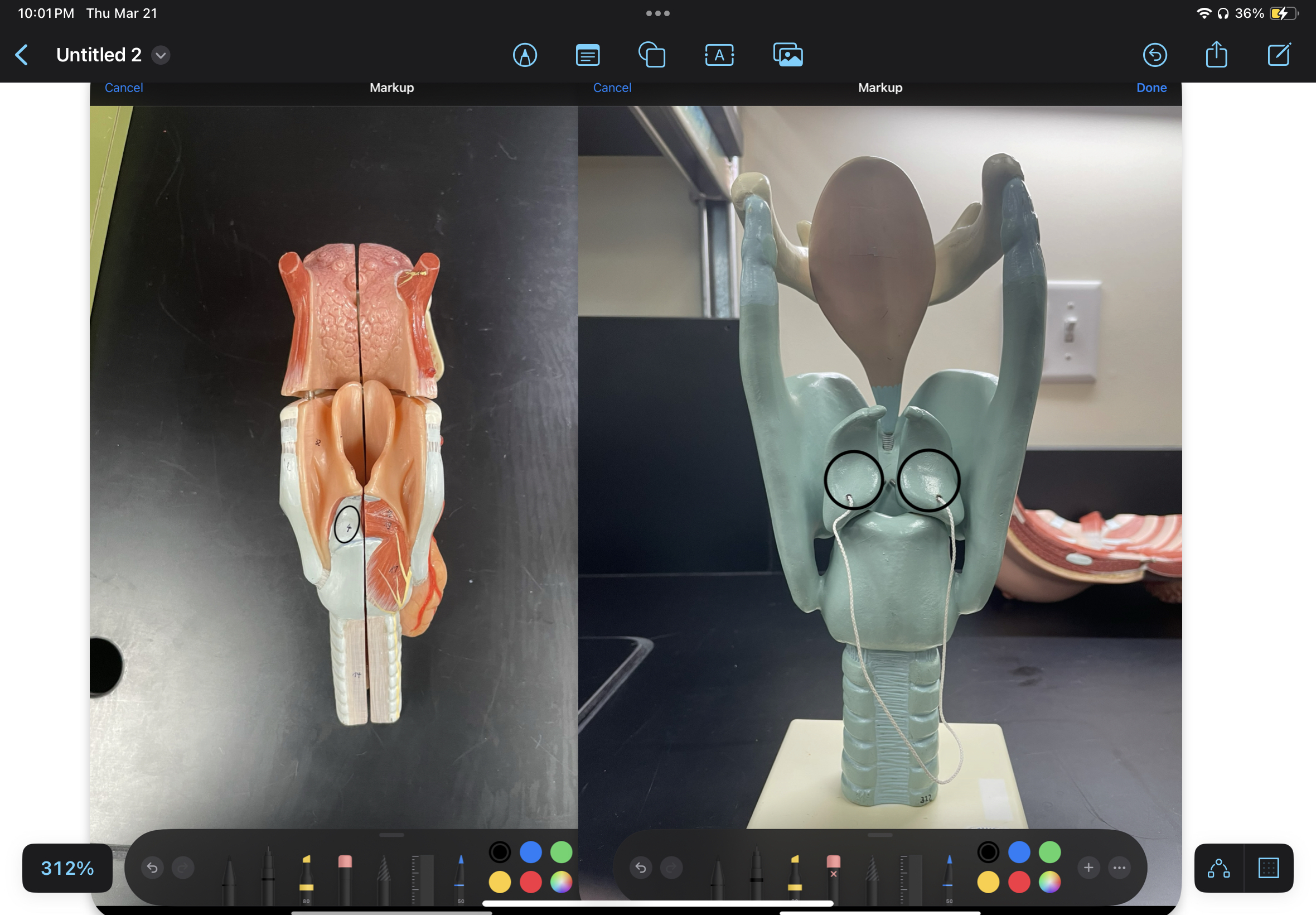
Task: Open the color wheel in right Markup toolbar
Action: [1049, 882]
